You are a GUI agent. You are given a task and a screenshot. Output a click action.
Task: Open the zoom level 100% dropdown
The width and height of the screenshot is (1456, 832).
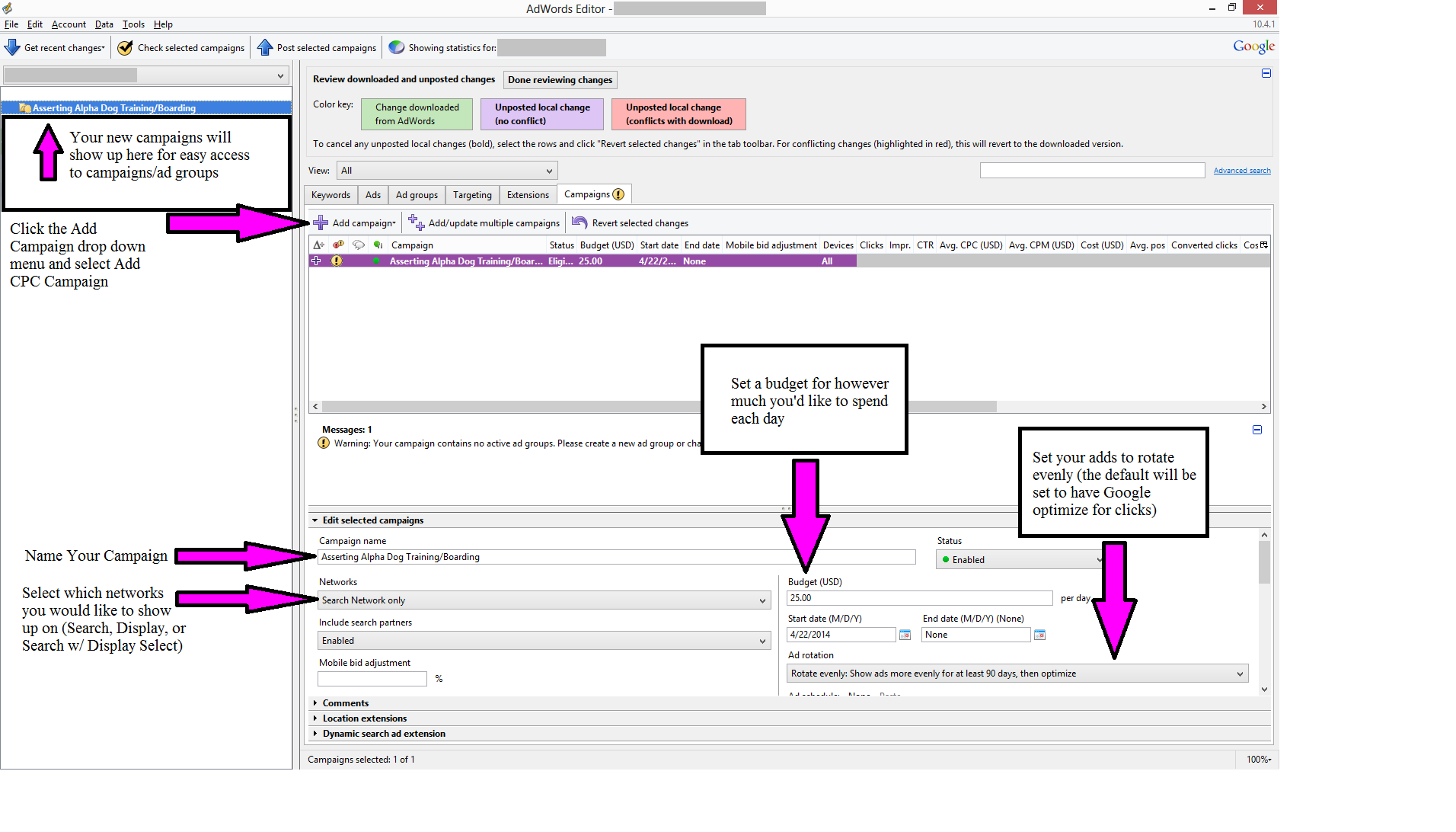tap(1259, 760)
